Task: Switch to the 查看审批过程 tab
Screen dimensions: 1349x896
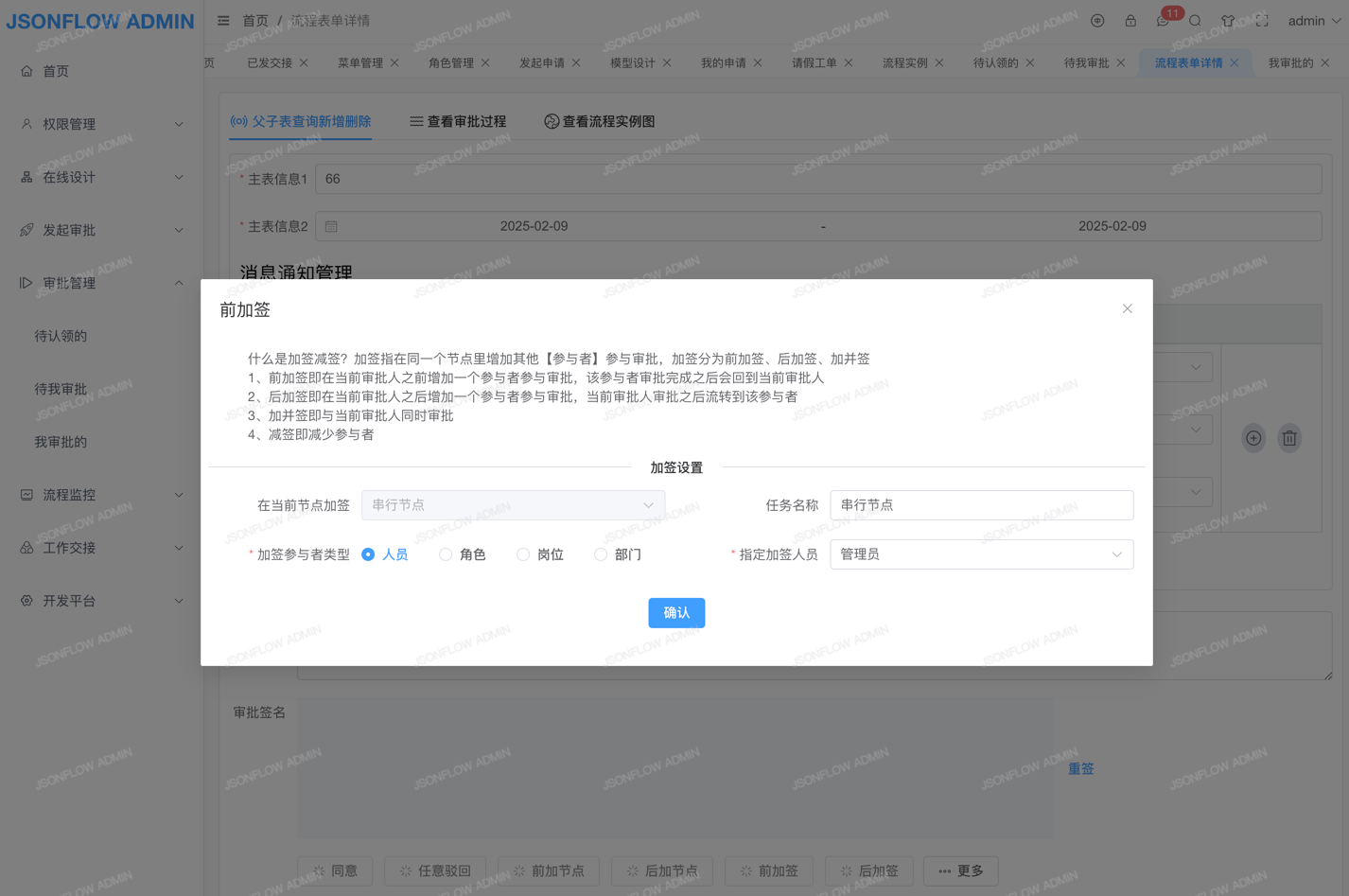Action: pyautogui.click(x=458, y=121)
